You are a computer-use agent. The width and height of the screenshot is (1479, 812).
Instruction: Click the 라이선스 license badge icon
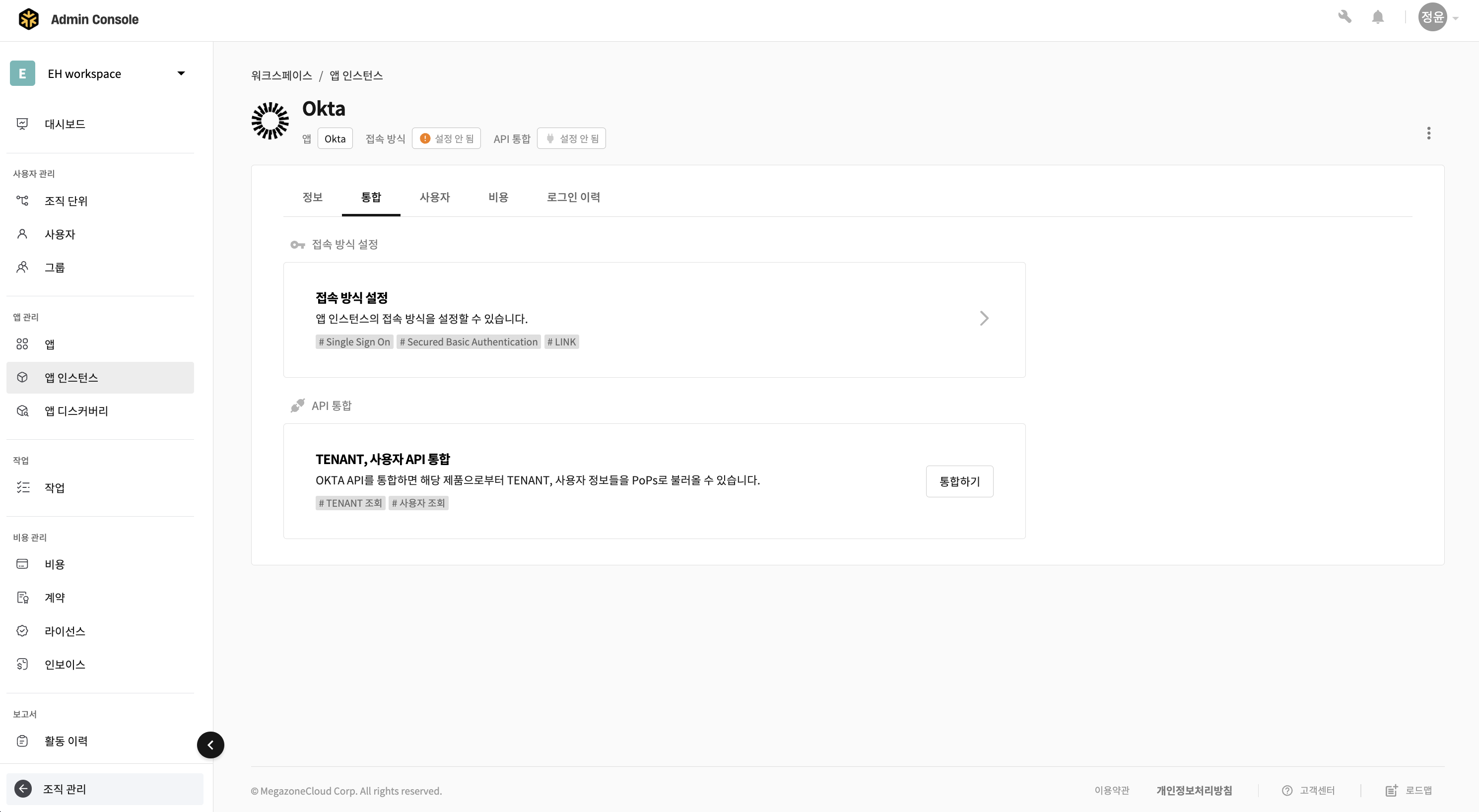[22, 630]
